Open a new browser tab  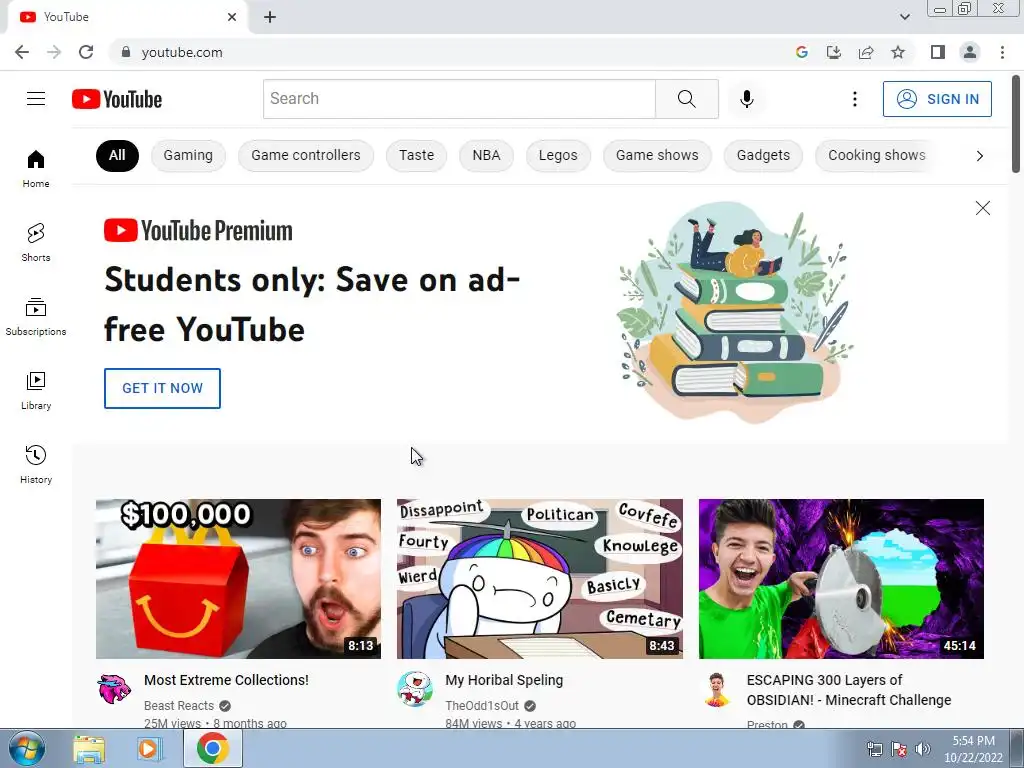[270, 17]
